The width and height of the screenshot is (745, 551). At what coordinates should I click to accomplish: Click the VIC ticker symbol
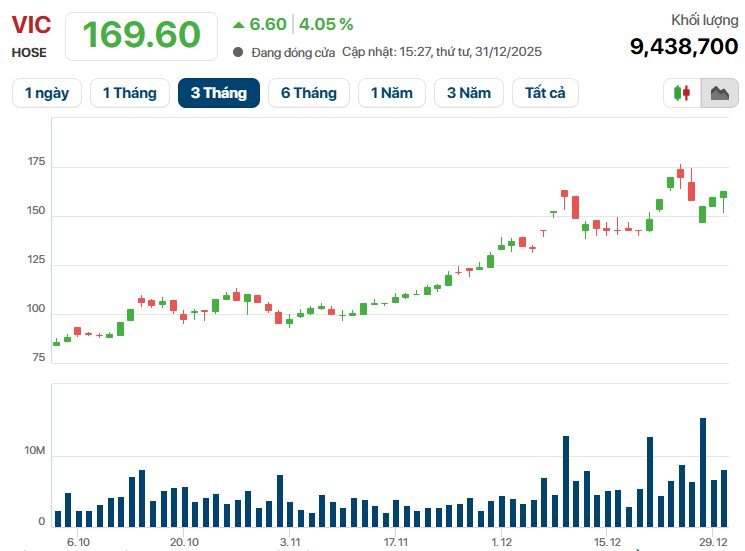pos(31,25)
